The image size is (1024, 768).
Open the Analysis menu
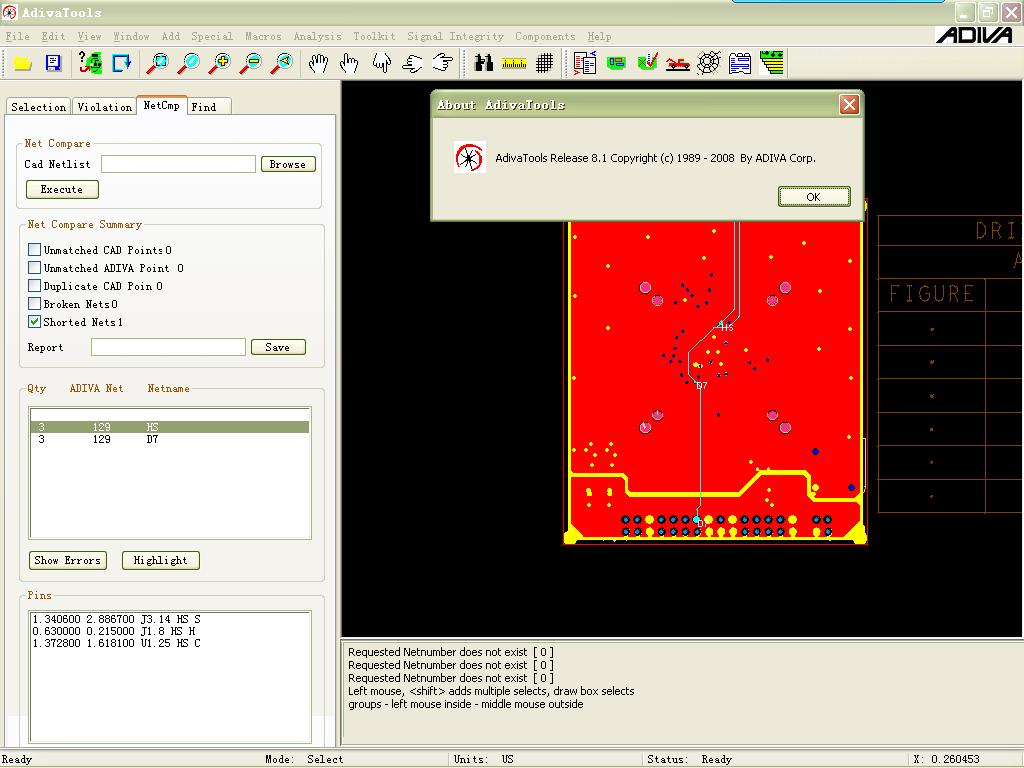pyautogui.click(x=317, y=37)
